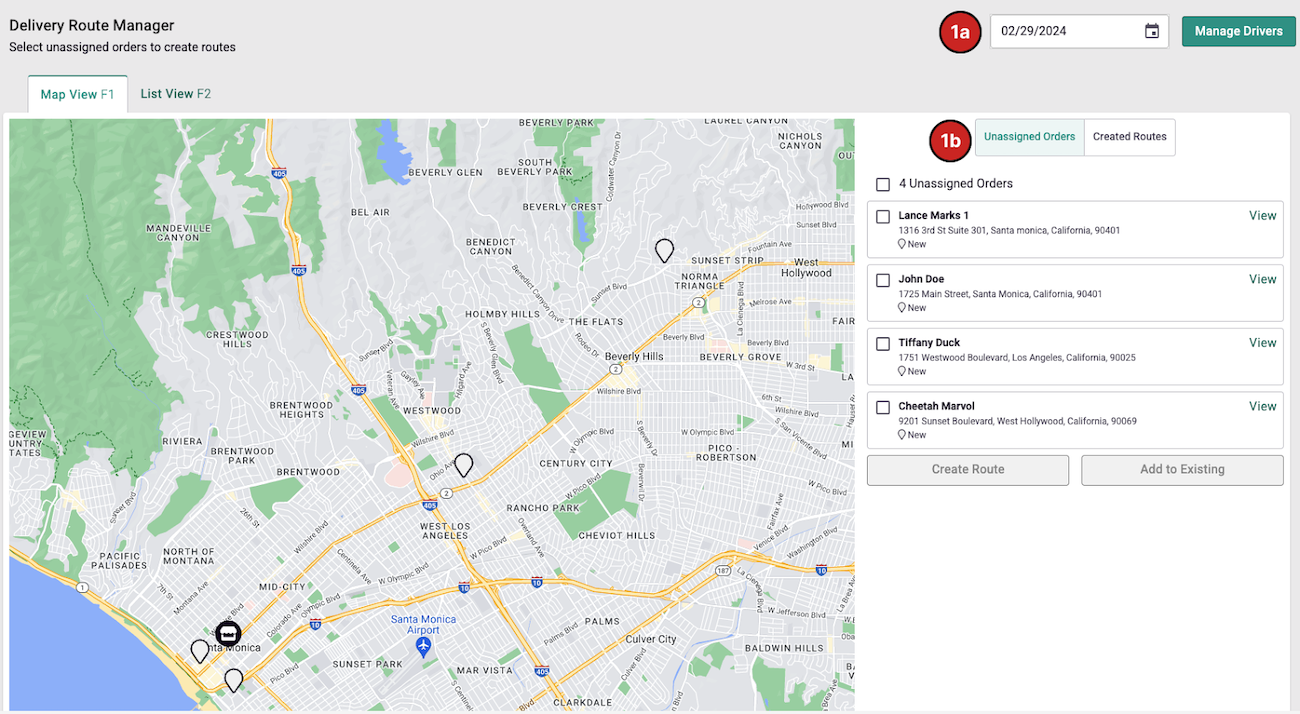This screenshot has width=1300, height=714.
Task: Click the Brentwood map label
Action: pos(309,472)
